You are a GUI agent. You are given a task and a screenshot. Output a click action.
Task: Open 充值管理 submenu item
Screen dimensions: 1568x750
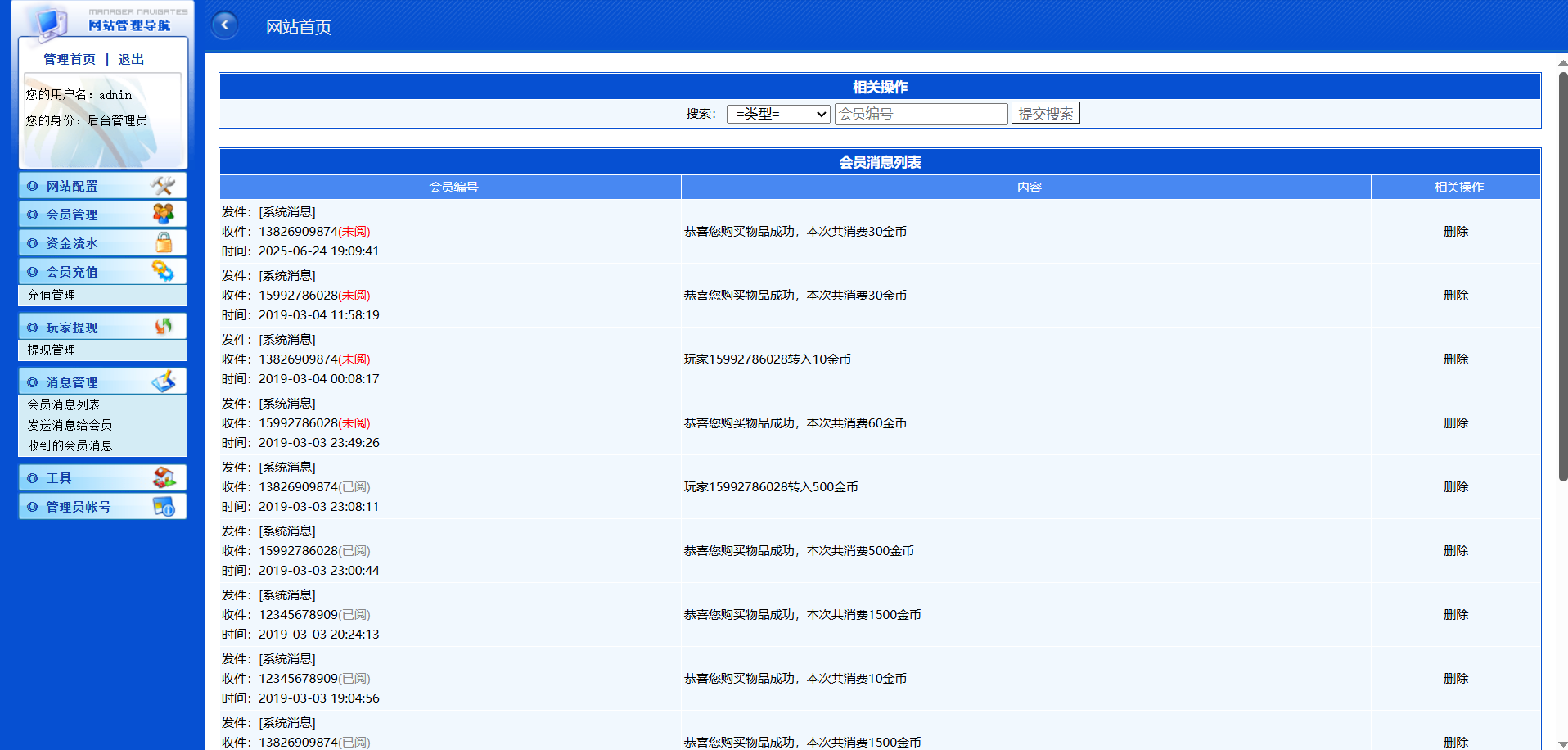(x=52, y=295)
